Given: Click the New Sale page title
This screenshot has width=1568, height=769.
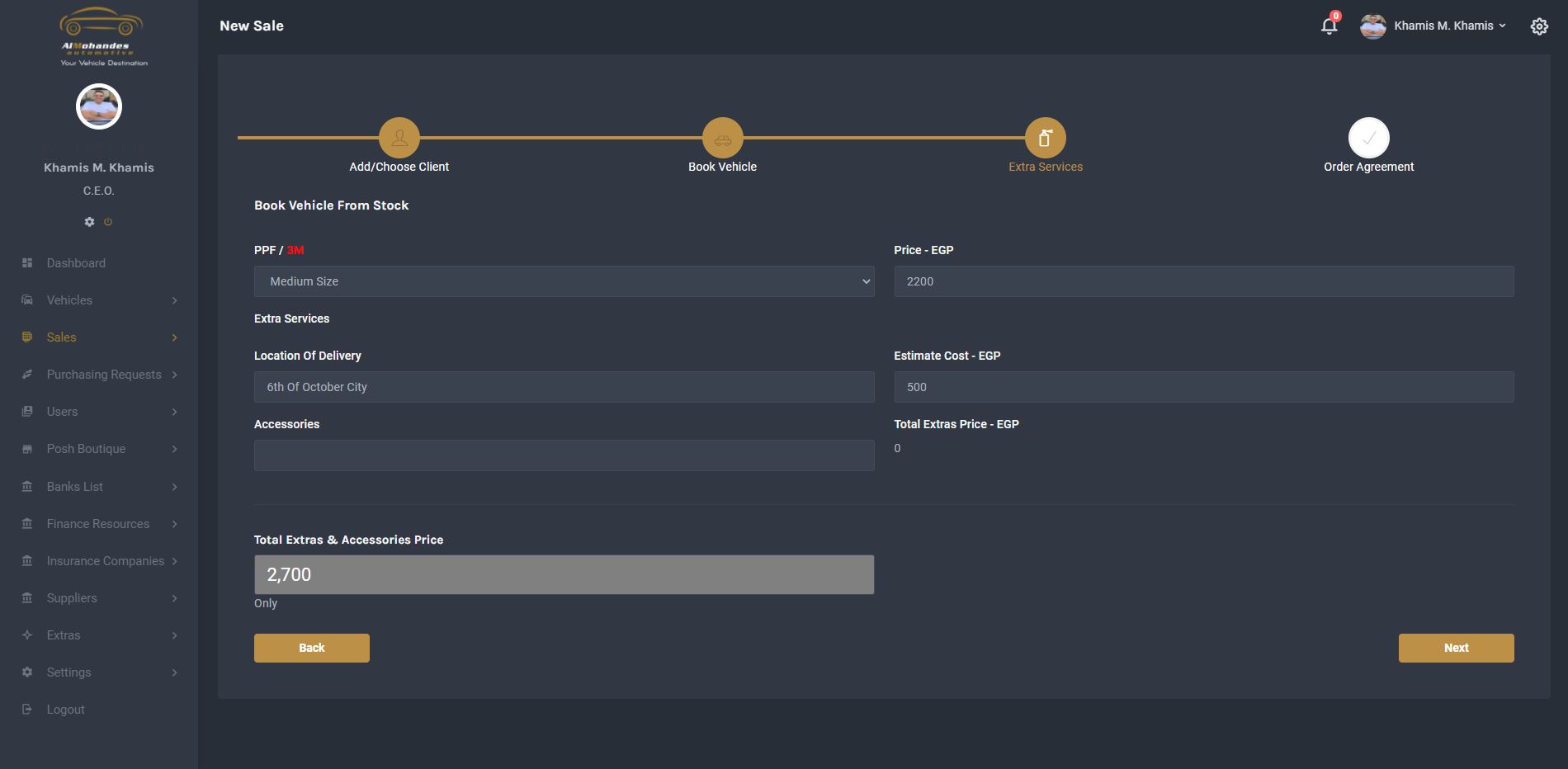Looking at the screenshot, I should pos(252,26).
